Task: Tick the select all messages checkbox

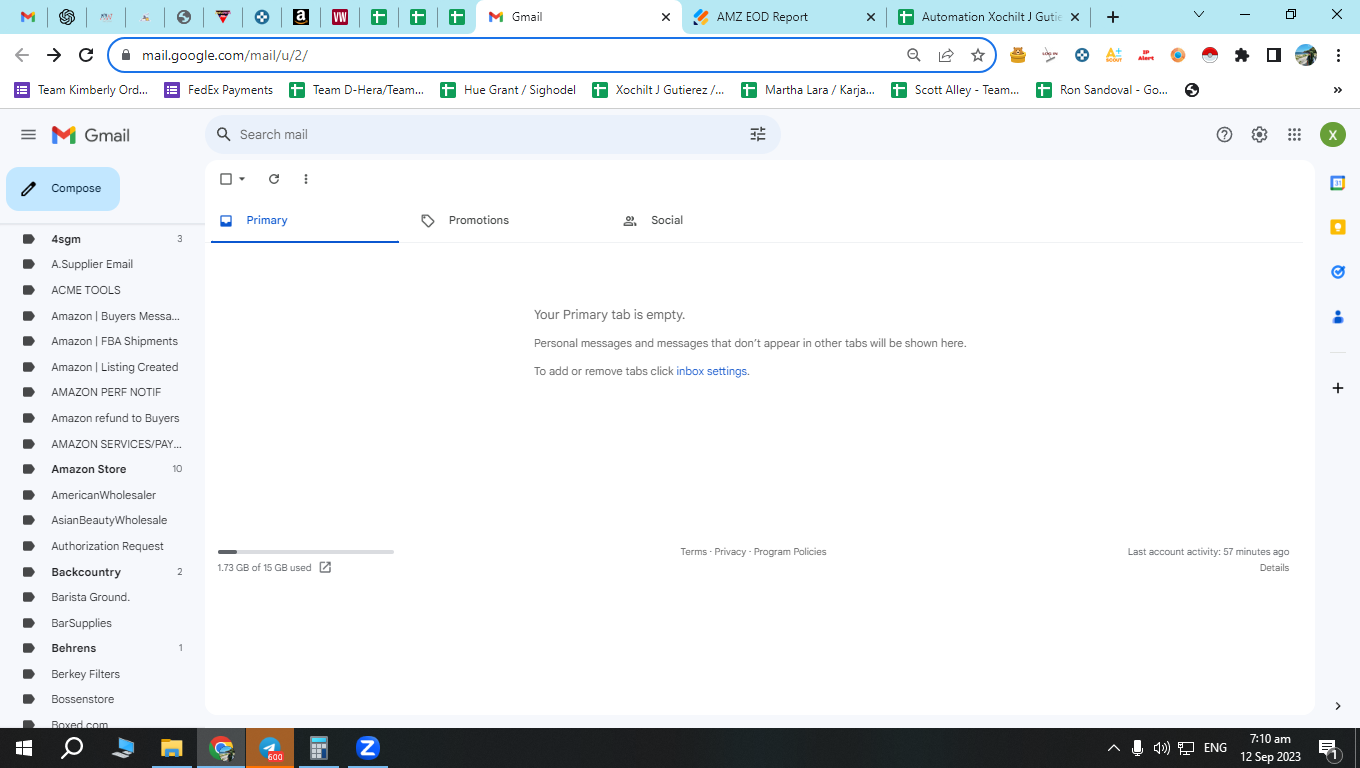Action: tap(226, 179)
